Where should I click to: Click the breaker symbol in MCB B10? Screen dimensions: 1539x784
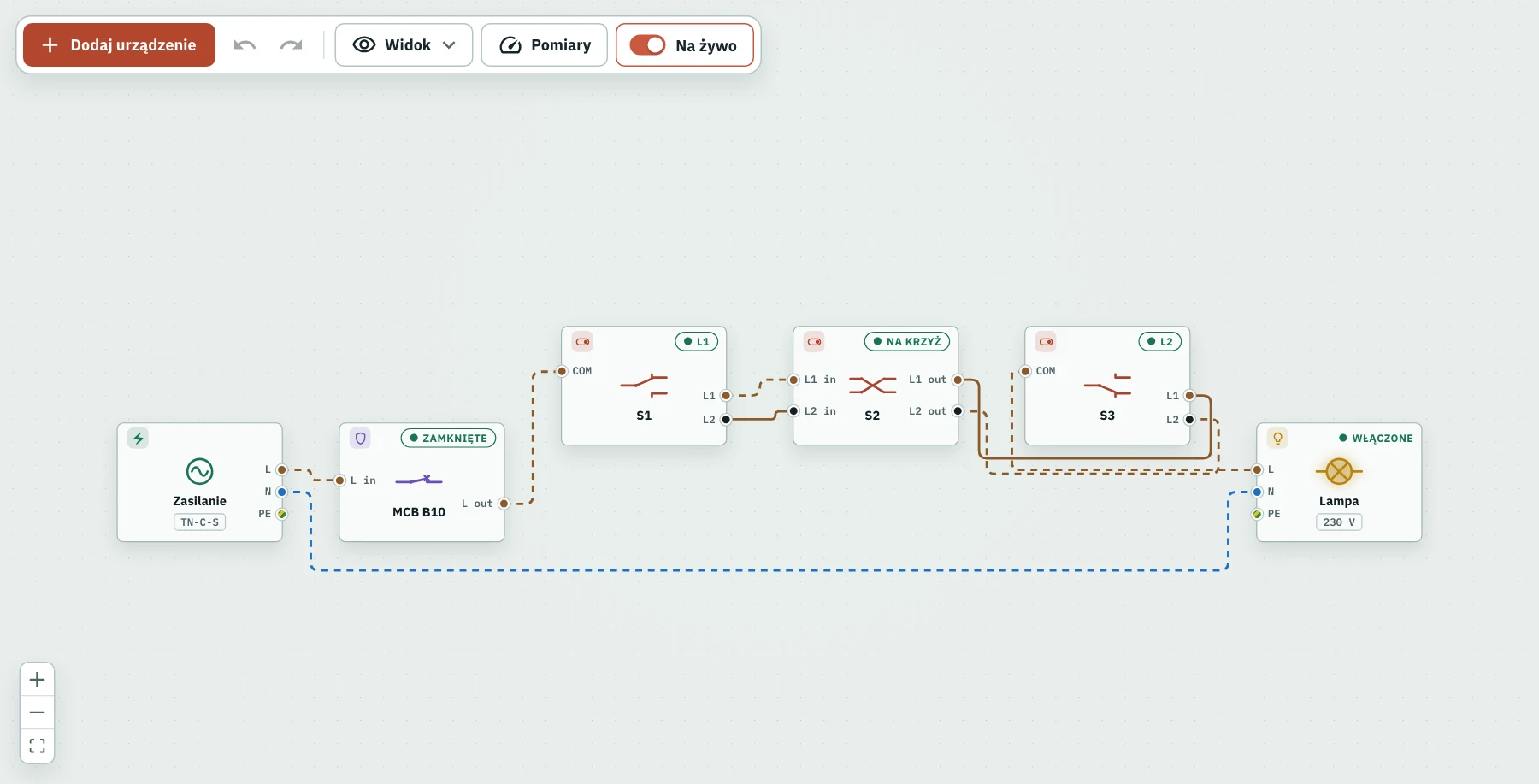click(x=419, y=480)
